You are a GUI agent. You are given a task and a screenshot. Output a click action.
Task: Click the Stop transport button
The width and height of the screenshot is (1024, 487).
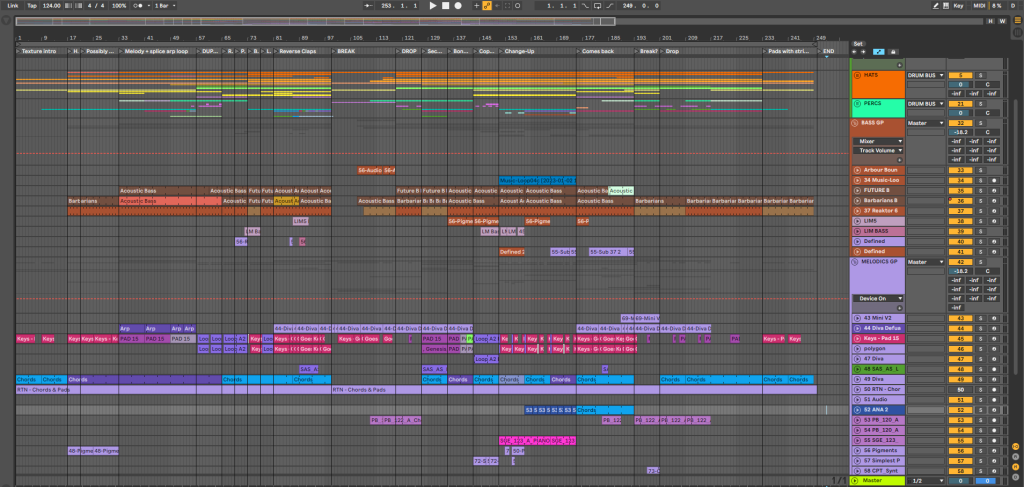coord(445,5)
